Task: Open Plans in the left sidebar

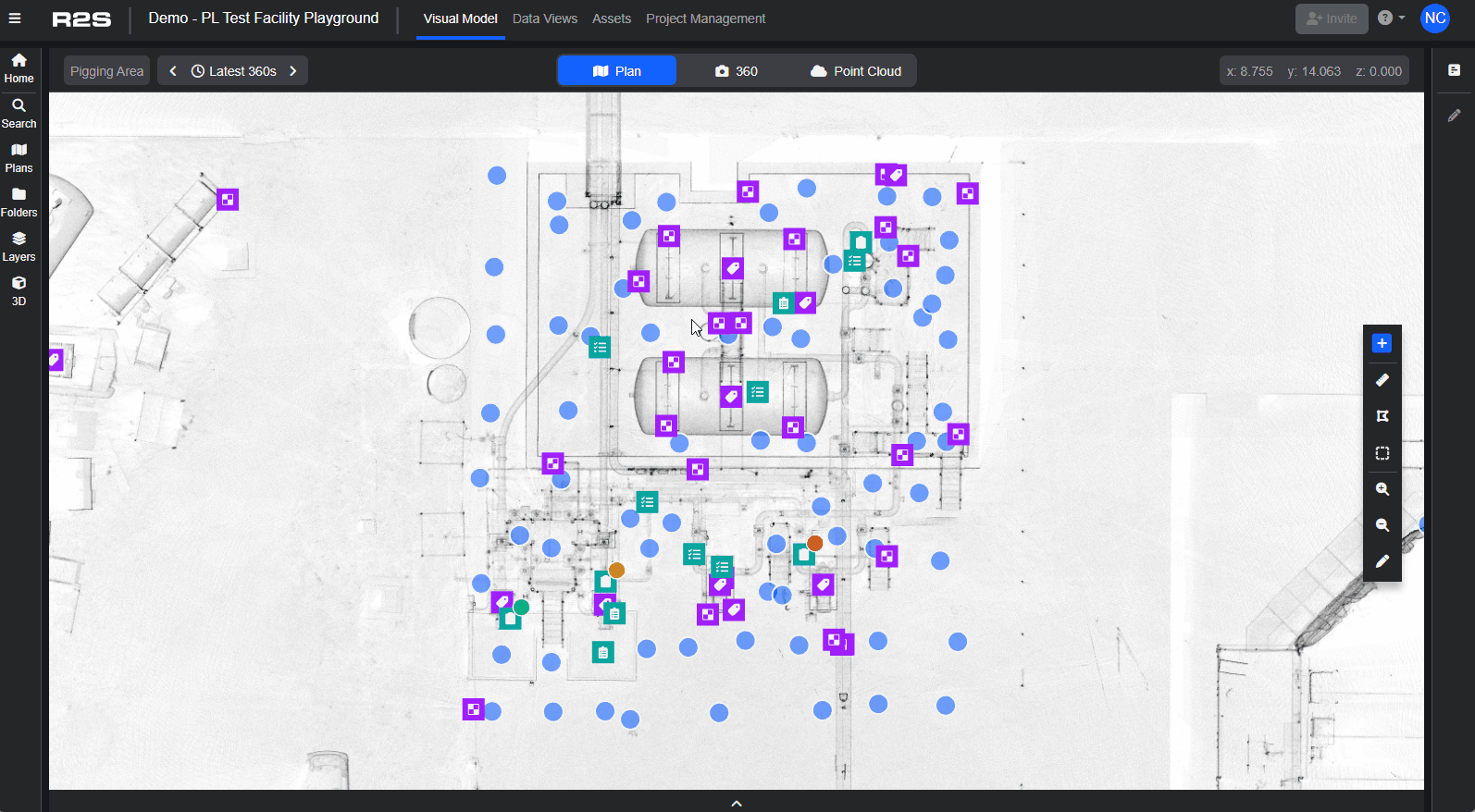Action: coord(19,158)
